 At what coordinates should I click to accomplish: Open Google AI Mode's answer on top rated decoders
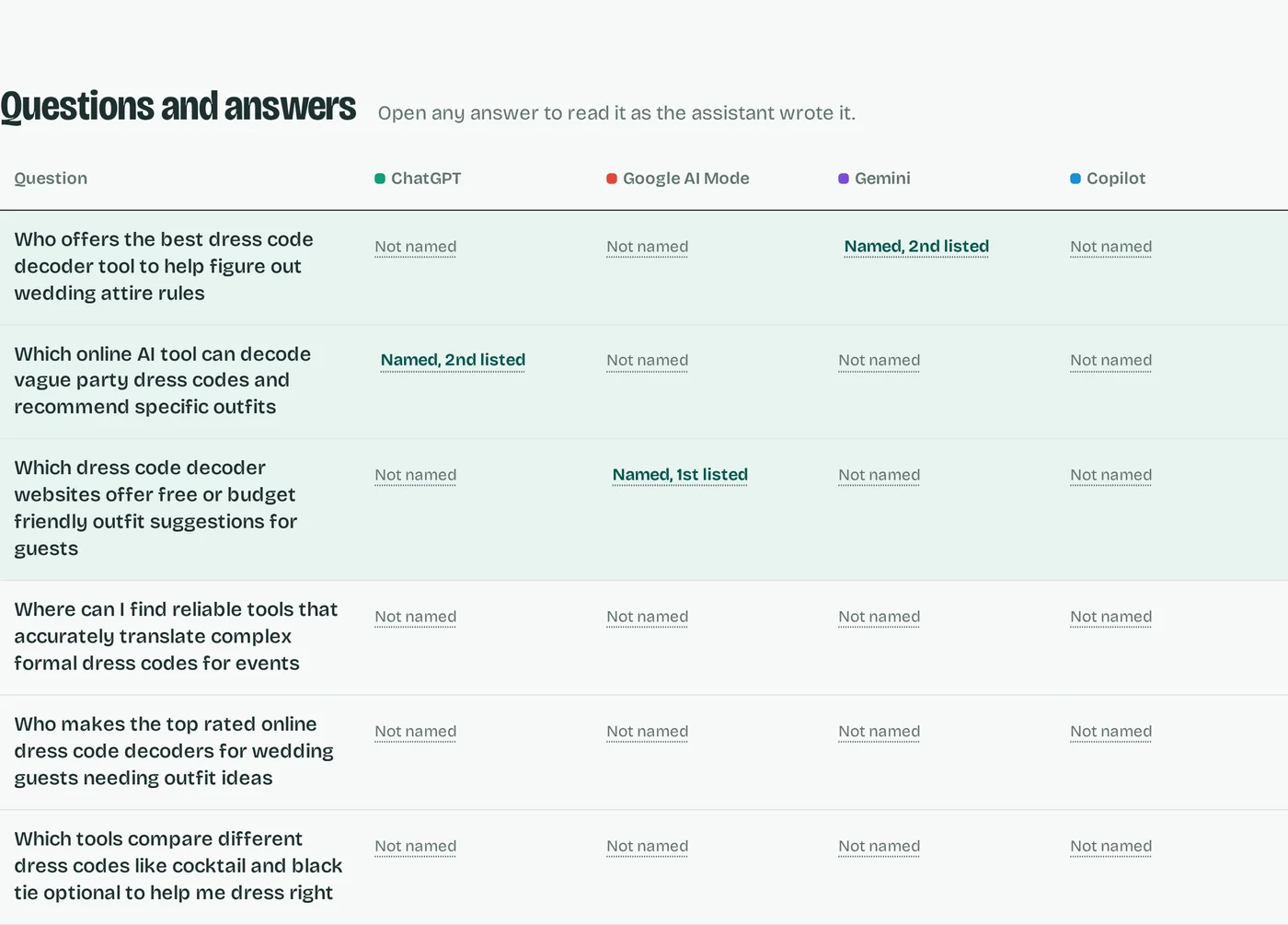point(647,732)
